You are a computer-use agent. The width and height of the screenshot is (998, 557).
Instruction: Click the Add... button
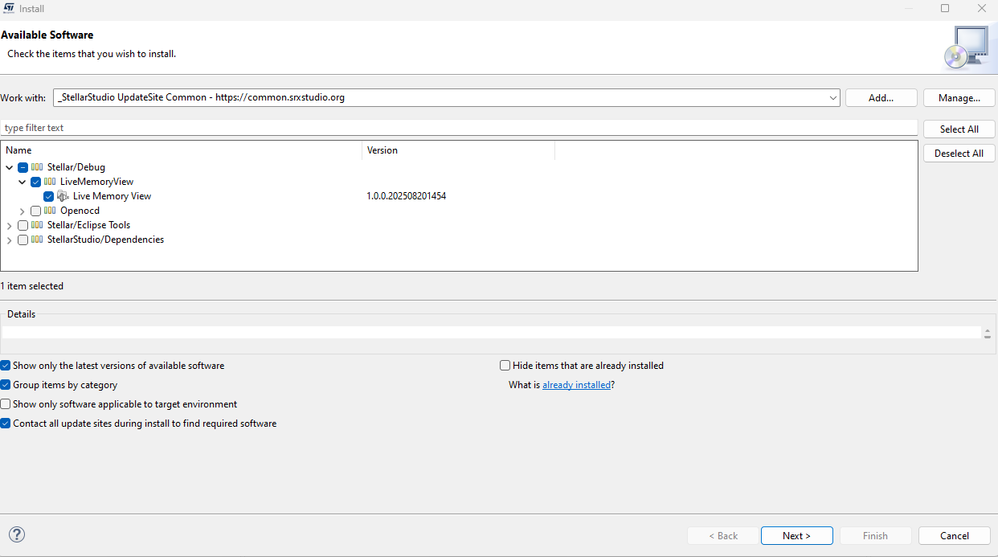(x=881, y=98)
